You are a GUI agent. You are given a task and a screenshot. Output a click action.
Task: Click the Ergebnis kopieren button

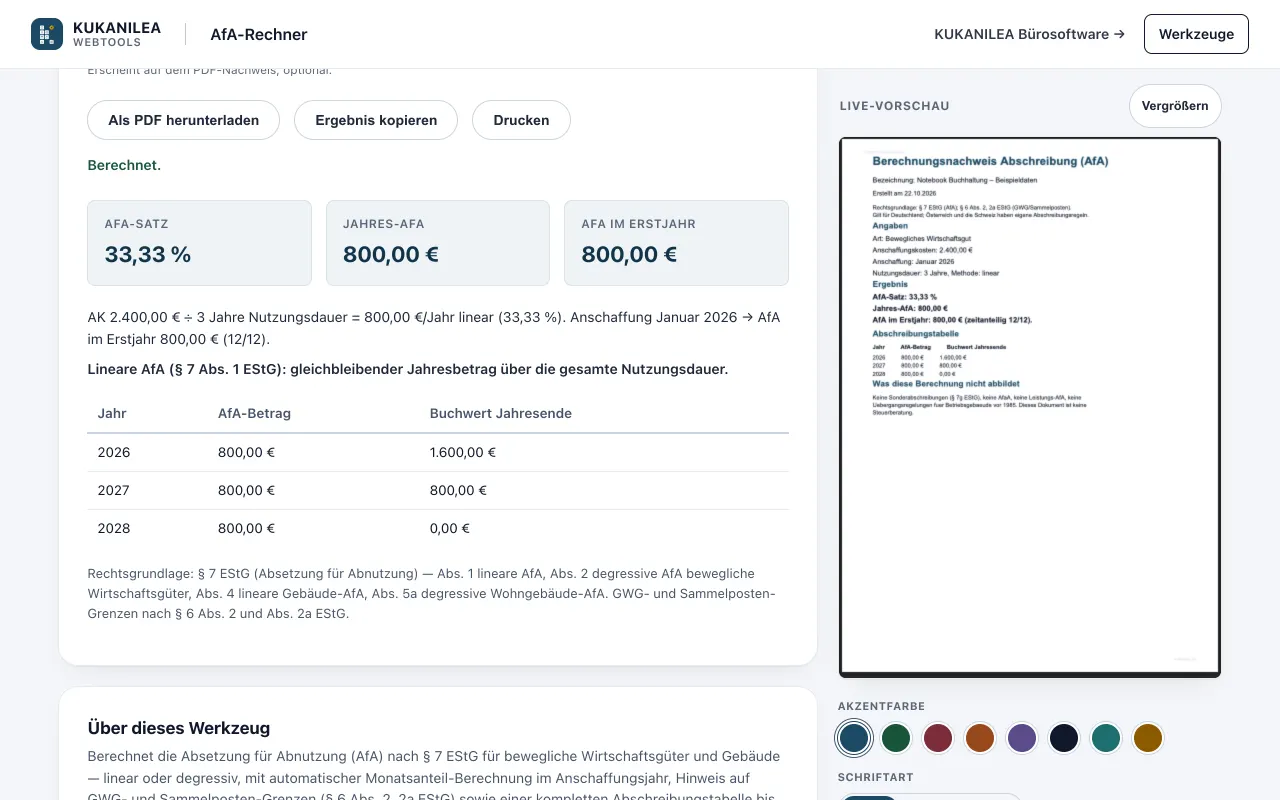coord(376,120)
